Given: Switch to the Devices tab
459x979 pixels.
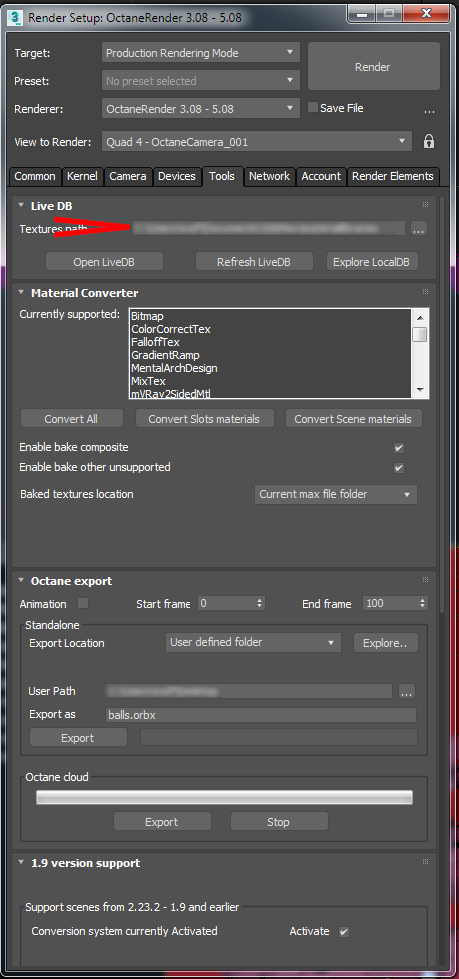Looking at the screenshot, I should point(177,177).
